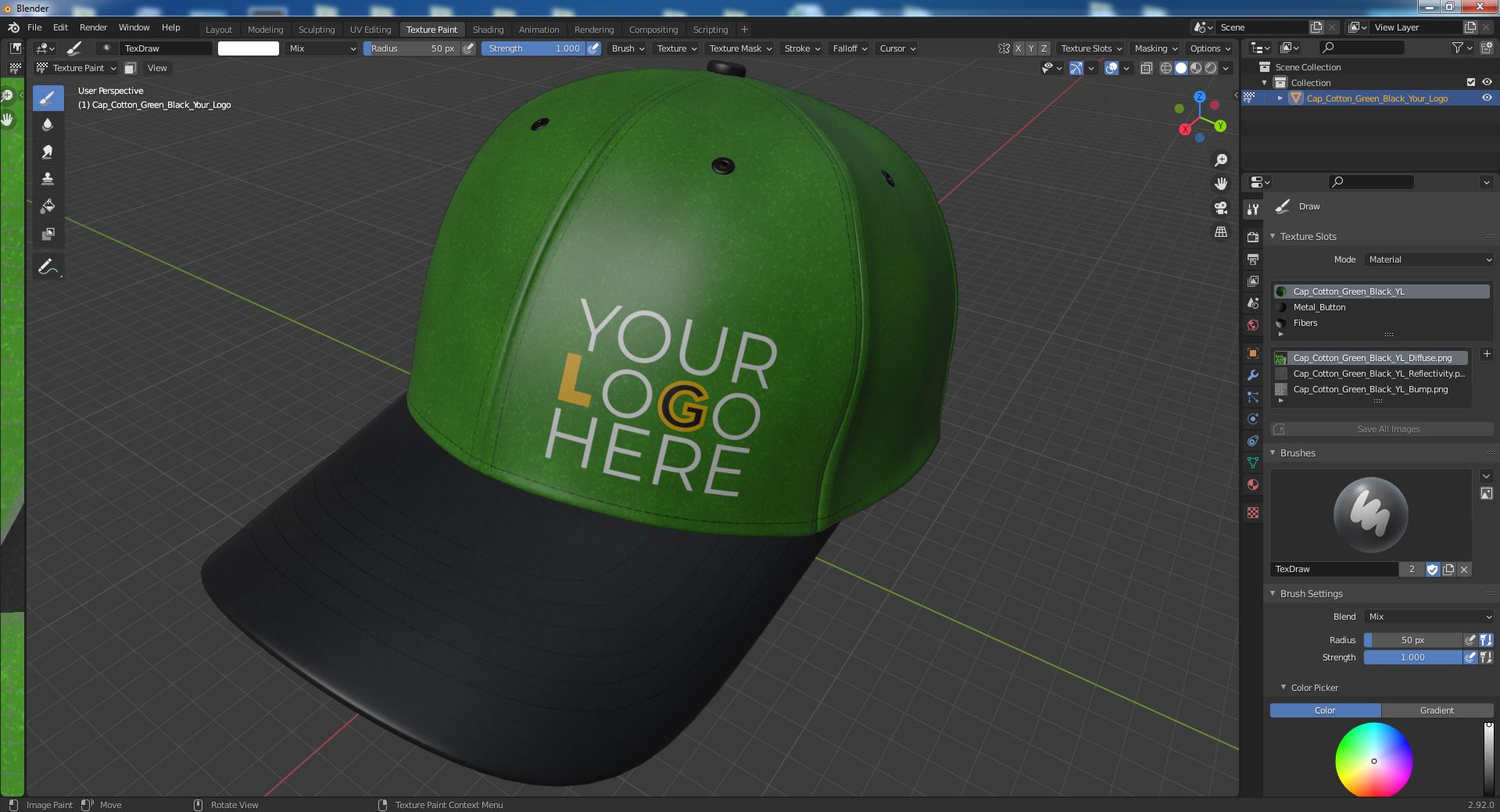Image resolution: width=1500 pixels, height=812 pixels.
Task: Open the Material properties tab
Action: click(x=1253, y=485)
